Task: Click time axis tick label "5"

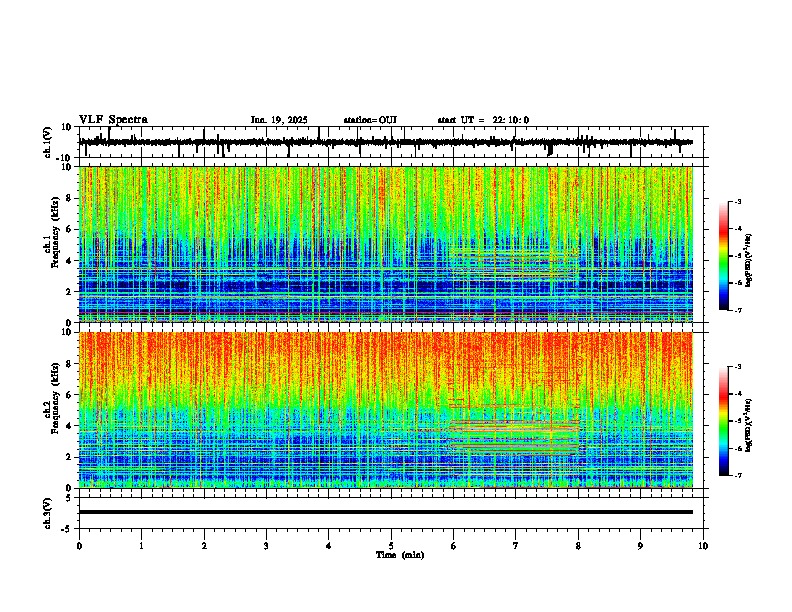Action: [x=391, y=546]
